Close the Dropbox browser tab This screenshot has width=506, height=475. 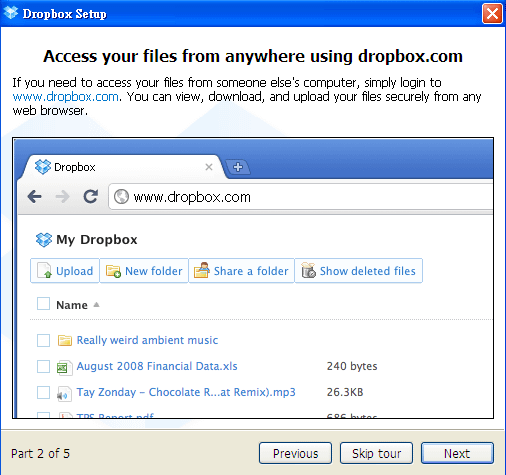(x=209, y=167)
